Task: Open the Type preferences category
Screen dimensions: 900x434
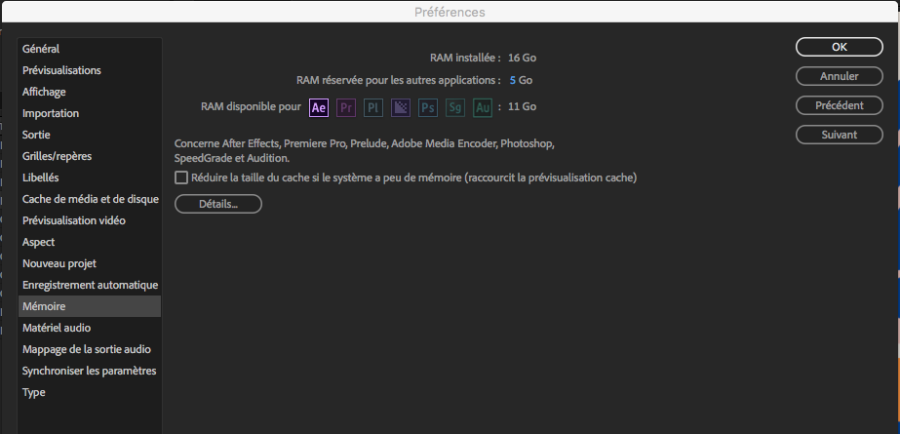Action: click(x=90, y=392)
